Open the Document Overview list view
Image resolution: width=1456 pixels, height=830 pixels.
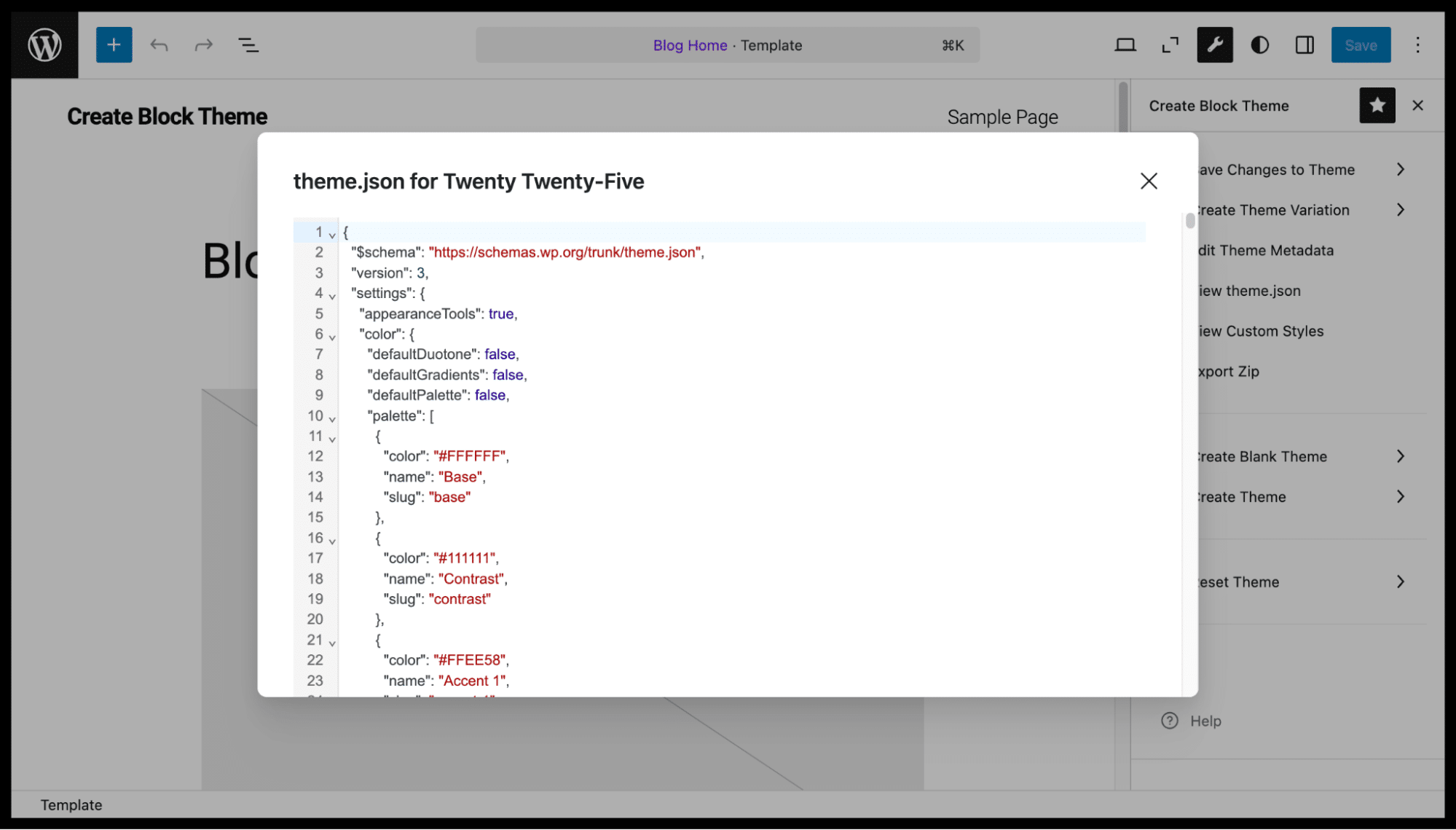248,44
